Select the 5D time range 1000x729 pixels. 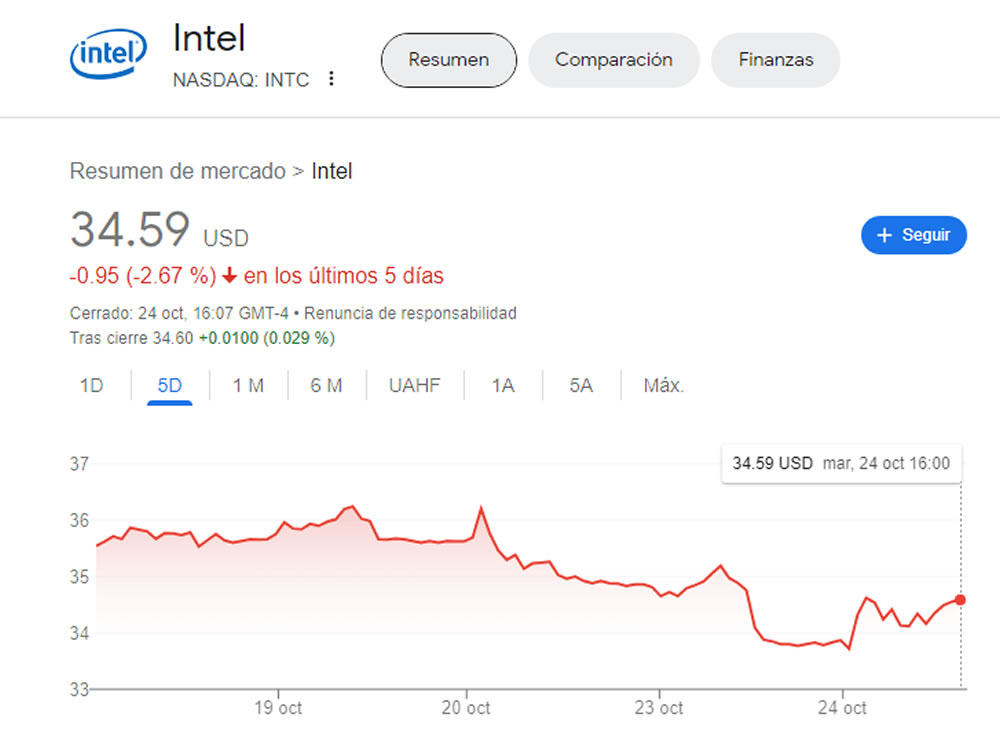pos(170,385)
